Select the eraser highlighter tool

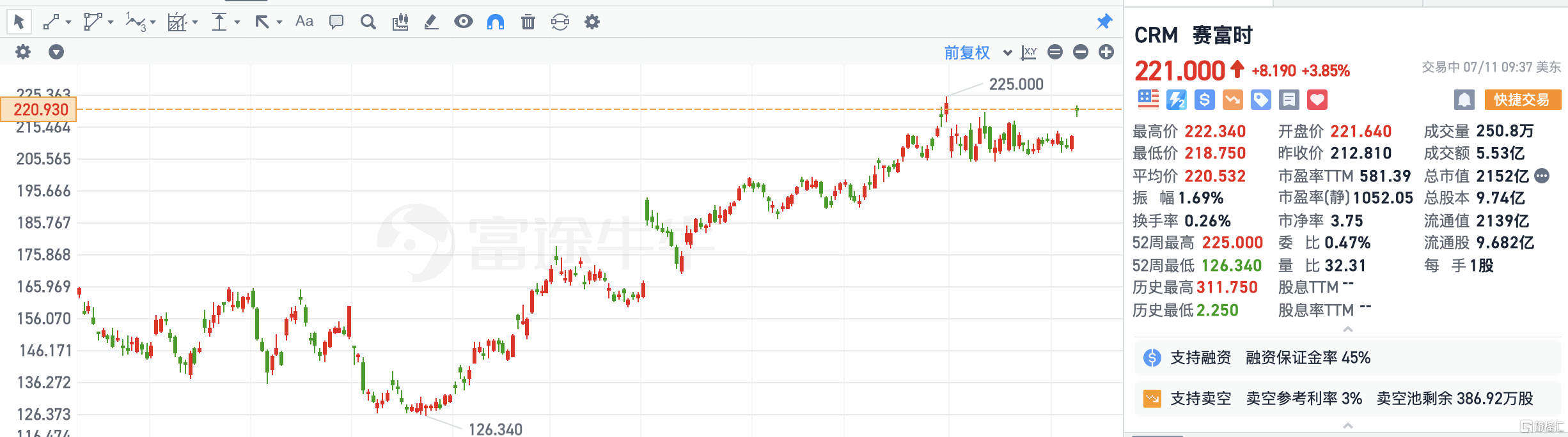click(432, 22)
